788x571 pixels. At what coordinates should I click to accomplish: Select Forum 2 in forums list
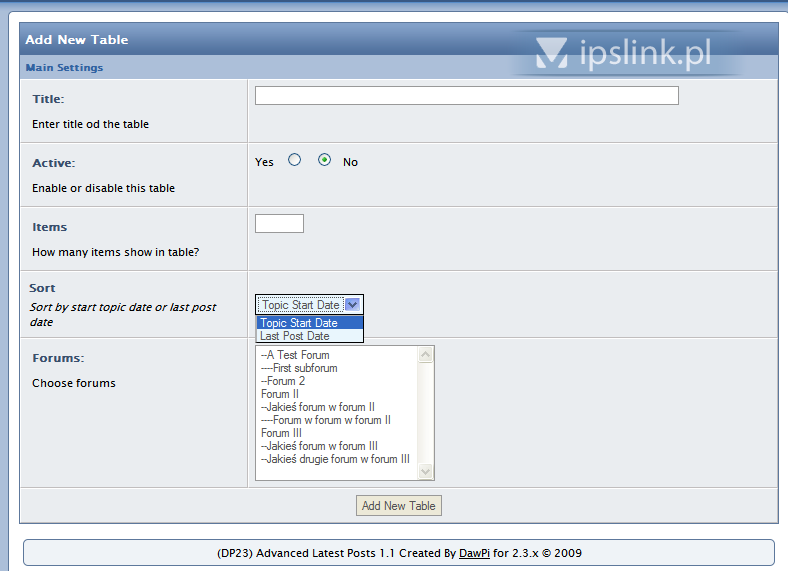point(284,381)
